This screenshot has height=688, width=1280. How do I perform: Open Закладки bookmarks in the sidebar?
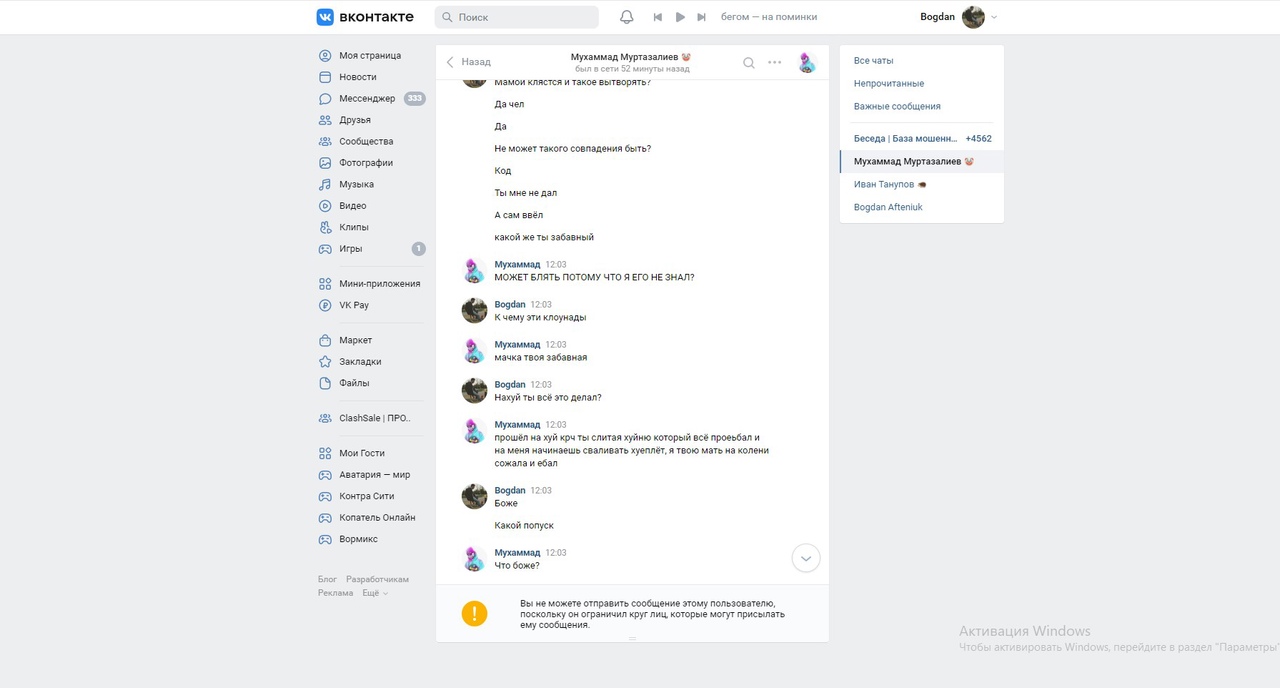tap(359, 362)
